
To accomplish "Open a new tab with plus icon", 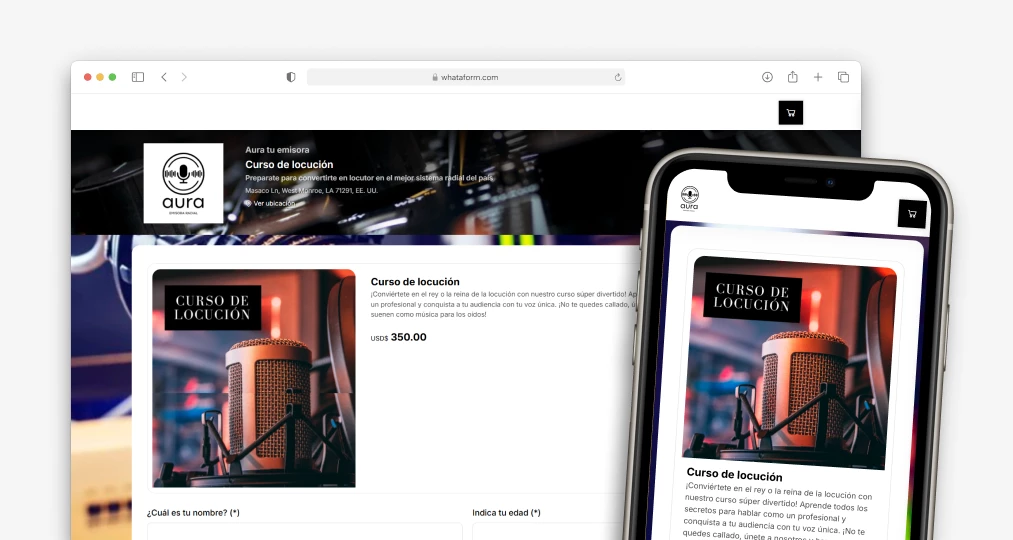I will click(818, 77).
